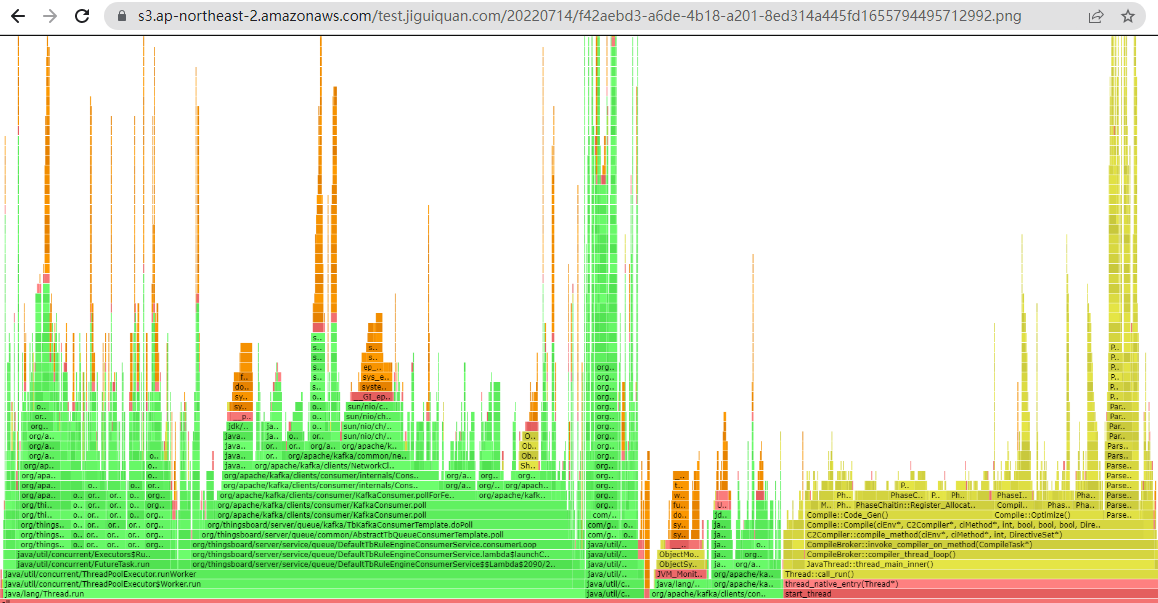Click the bottom org/apache/kafka/clients/con.. frame
Image resolution: width=1158 pixels, height=603 pixels.
click(715, 593)
